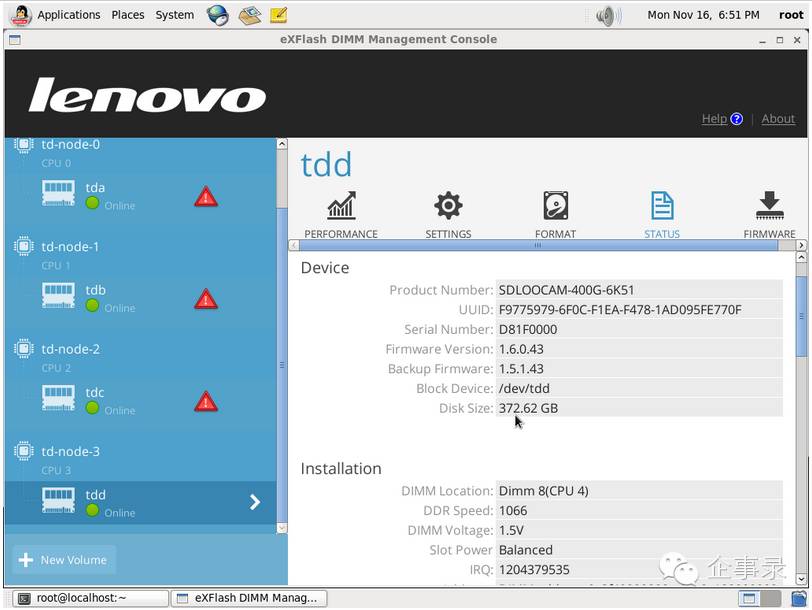Open the mail launcher icon in top panel
The width and height of the screenshot is (812, 610).
249,15
